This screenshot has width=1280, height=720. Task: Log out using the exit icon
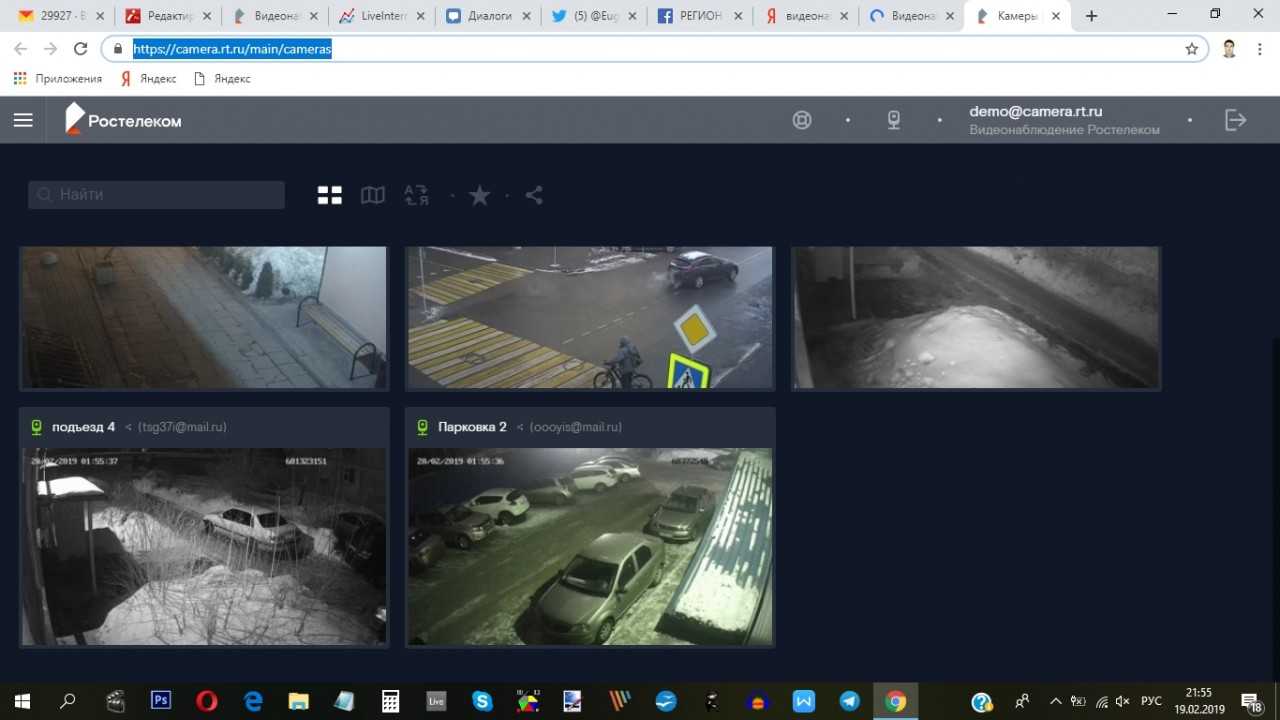coord(1236,120)
